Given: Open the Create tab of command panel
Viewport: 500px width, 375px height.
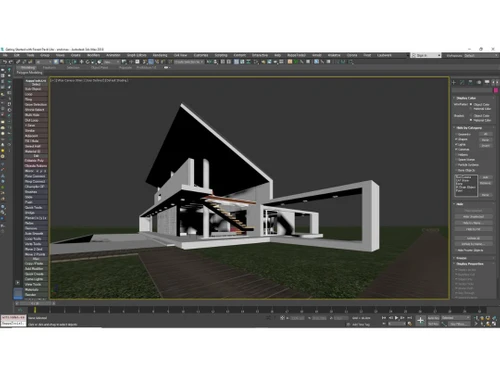Looking at the screenshot, I should [x=454, y=82].
